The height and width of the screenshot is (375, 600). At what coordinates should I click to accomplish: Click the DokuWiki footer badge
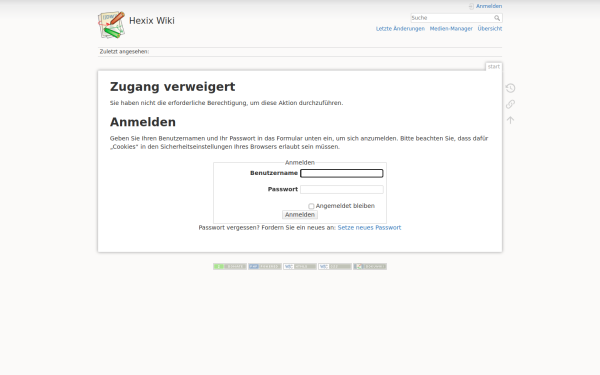[370, 266]
